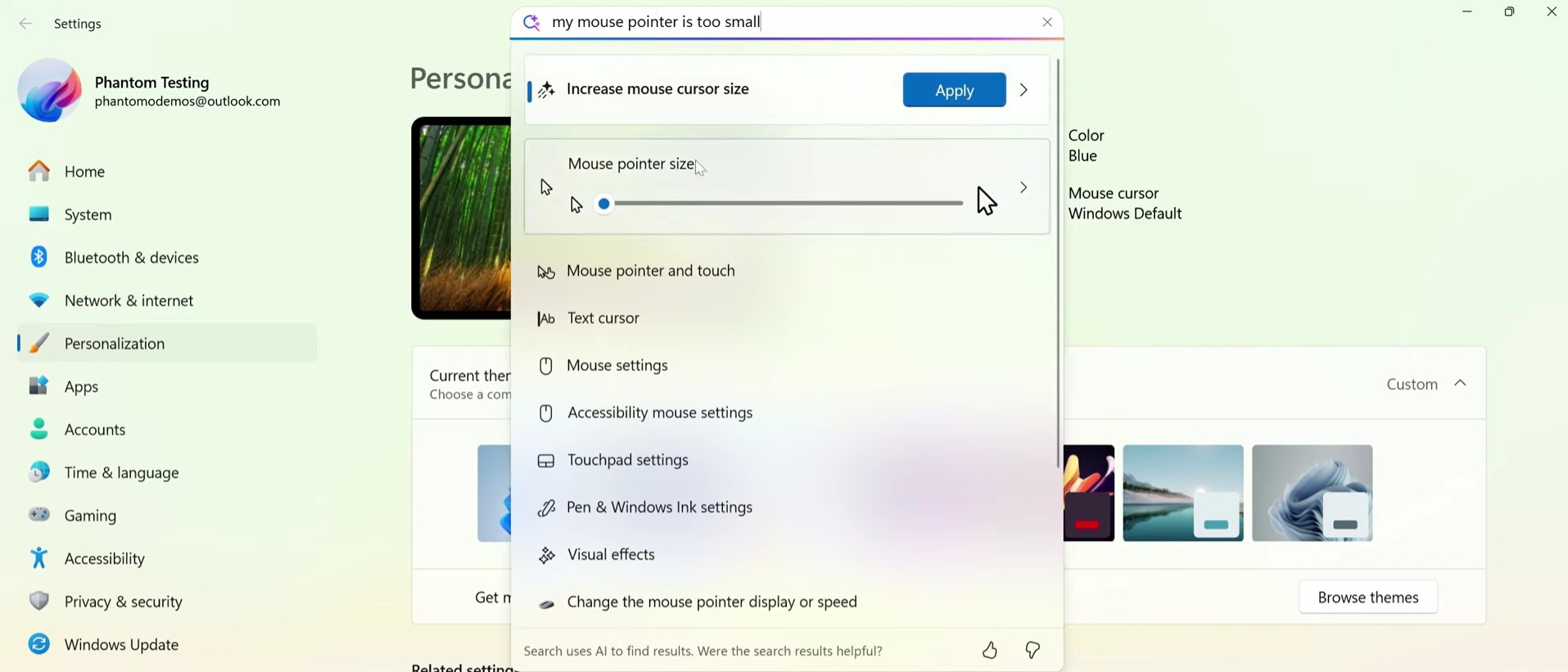The height and width of the screenshot is (672, 1568).
Task: Open the Personalization sidebar item
Action: [167, 343]
